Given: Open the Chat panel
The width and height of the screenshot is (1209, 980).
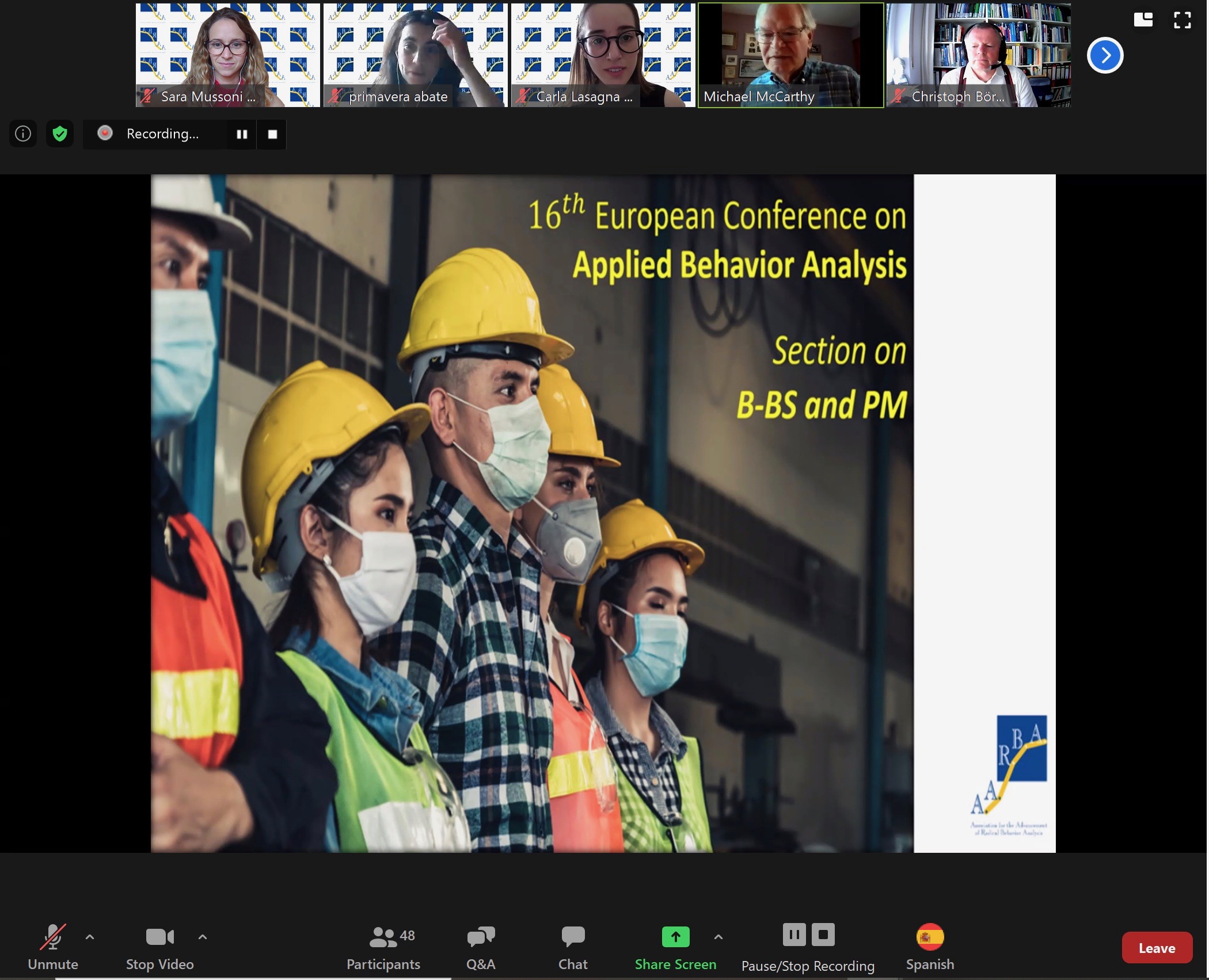Looking at the screenshot, I should [x=573, y=947].
